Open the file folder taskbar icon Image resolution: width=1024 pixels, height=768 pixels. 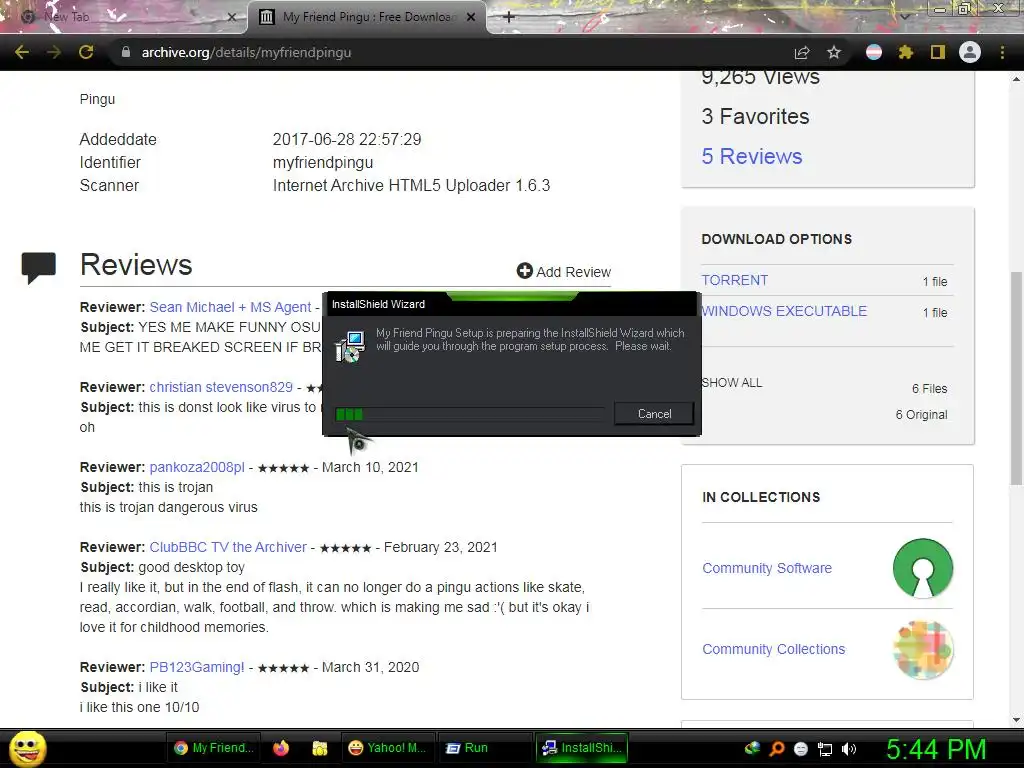(x=319, y=748)
